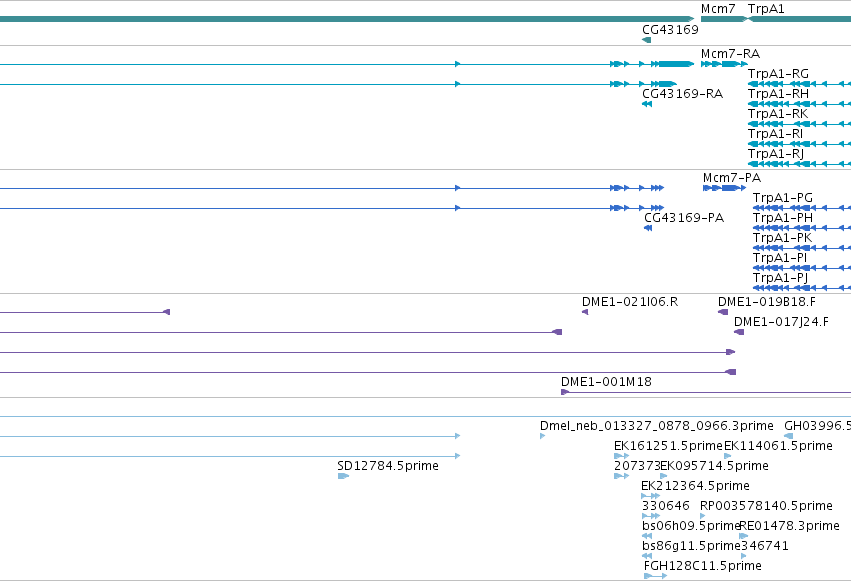Select the purple glyph under DME1-019B18.F
This screenshot has width=851, height=581.
click(x=723, y=312)
